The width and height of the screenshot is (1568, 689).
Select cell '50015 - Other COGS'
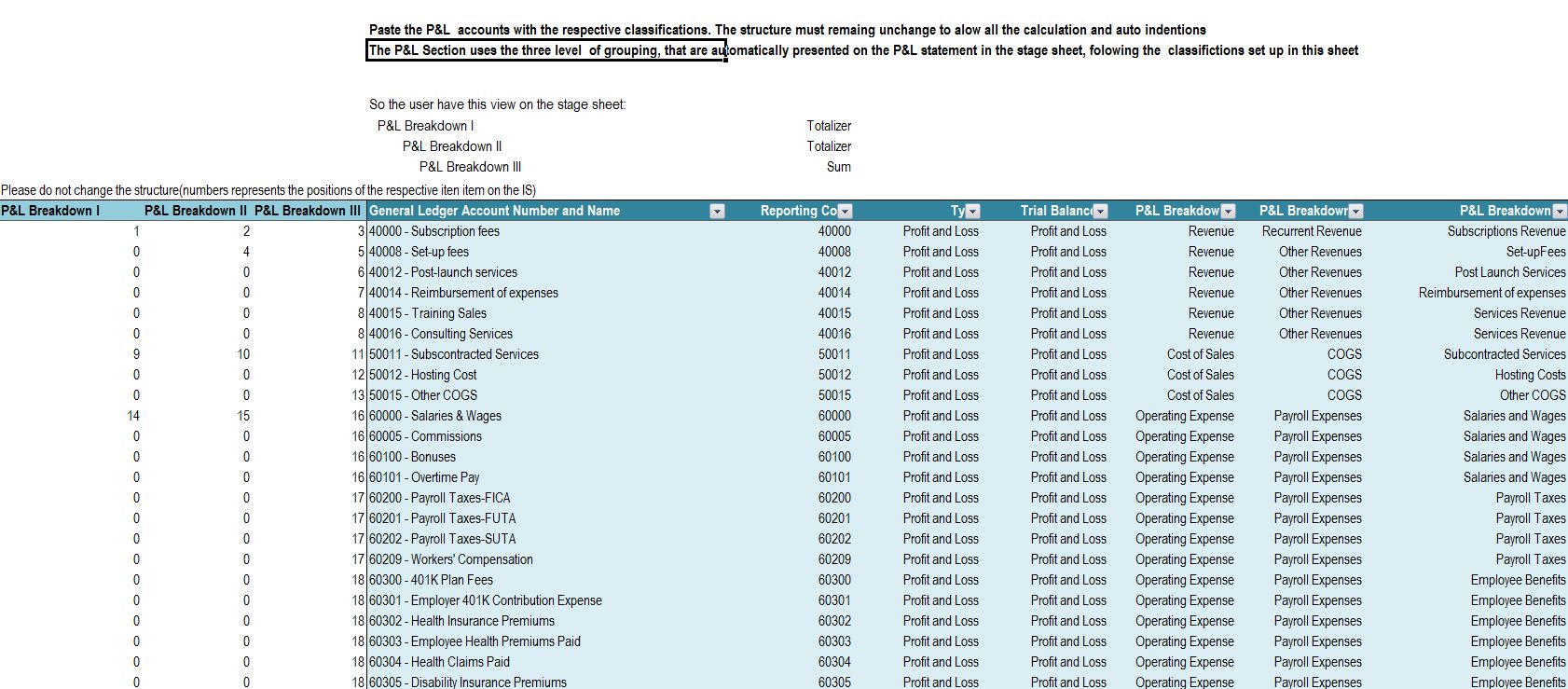click(546, 395)
